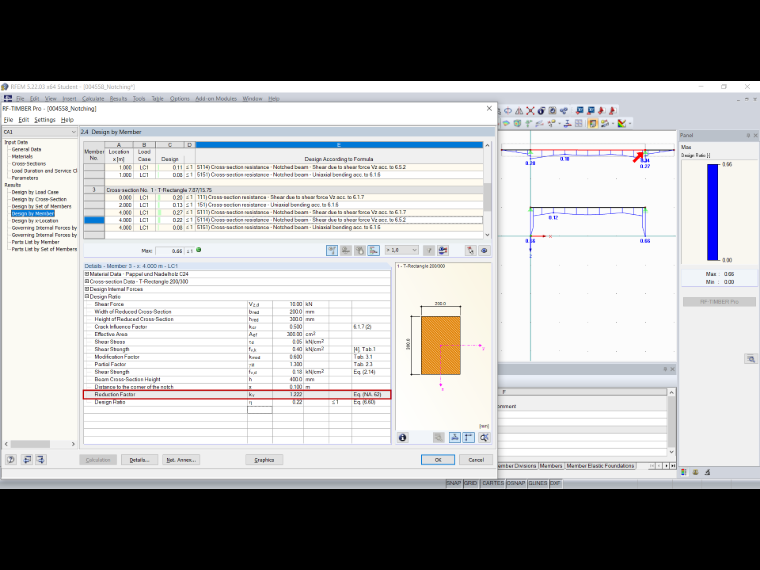
Task: Click the color palette icon at panel bottom
Action: click(x=684, y=472)
